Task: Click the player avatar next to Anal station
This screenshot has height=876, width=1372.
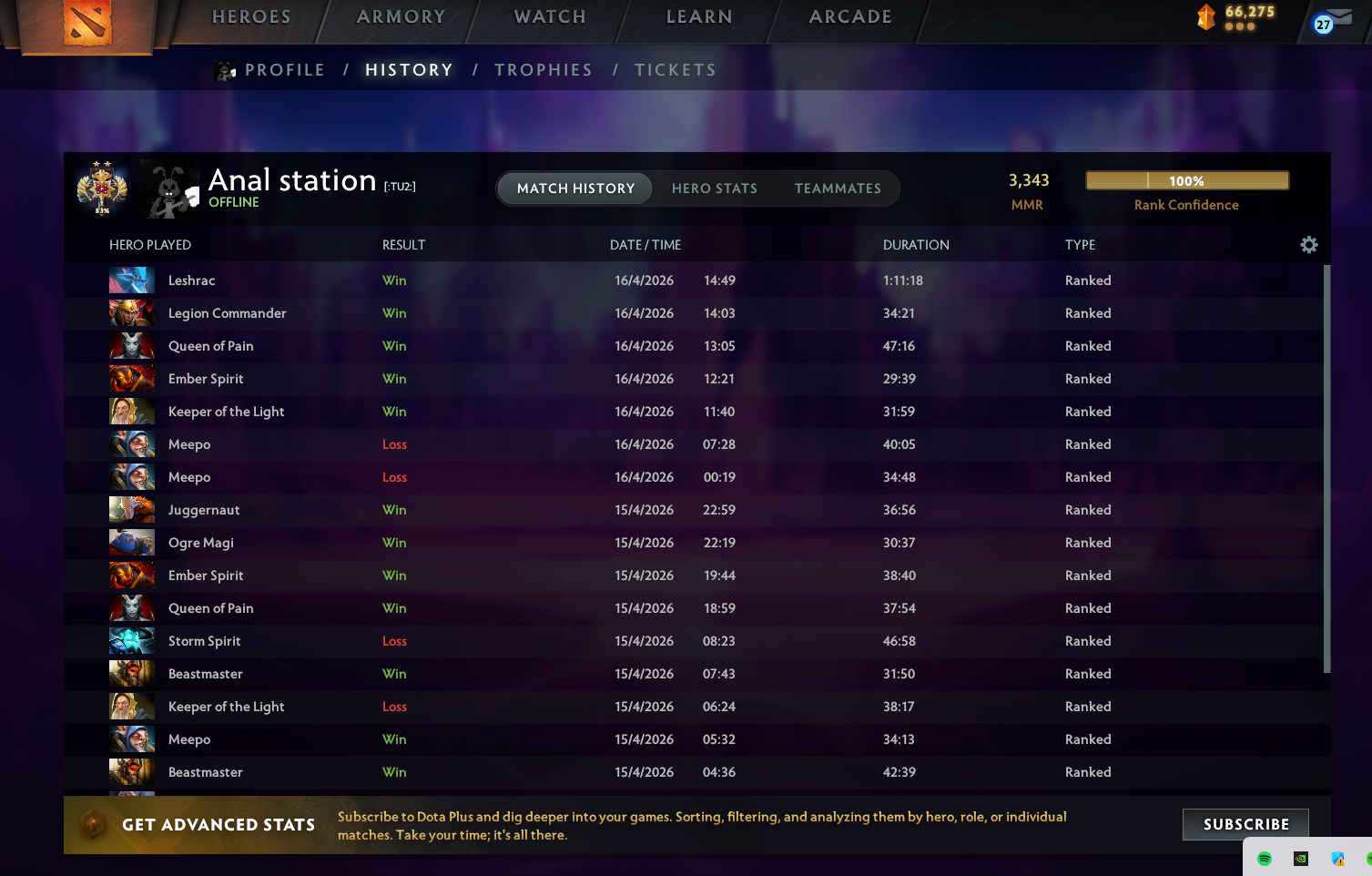Action: [170, 189]
